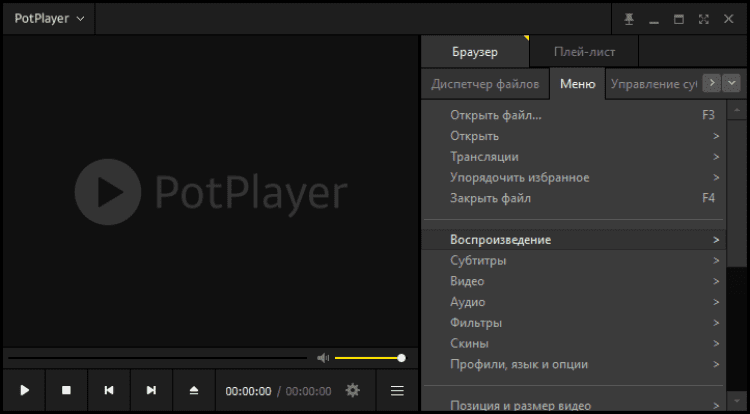The height and width of the screenshot is (414, 750).
Task: Click the menu list scrollbar thumb
Action: (x=737, y=193)
